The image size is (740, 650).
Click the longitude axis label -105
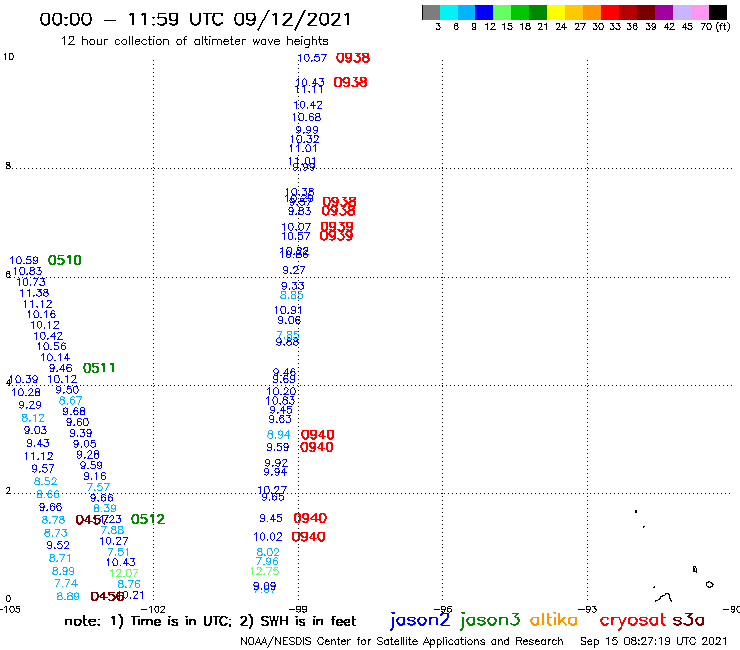point(10,609)
